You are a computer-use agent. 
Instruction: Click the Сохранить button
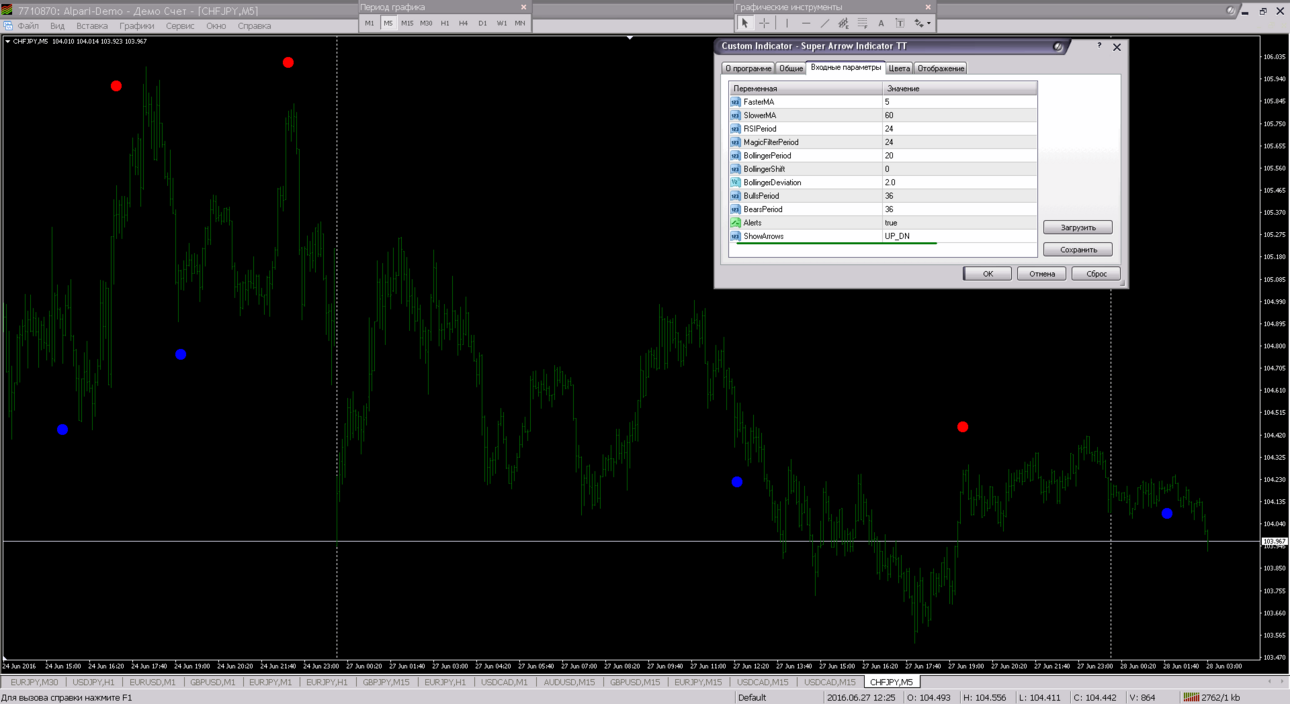pyautogui.click(x=1078, y=249)
